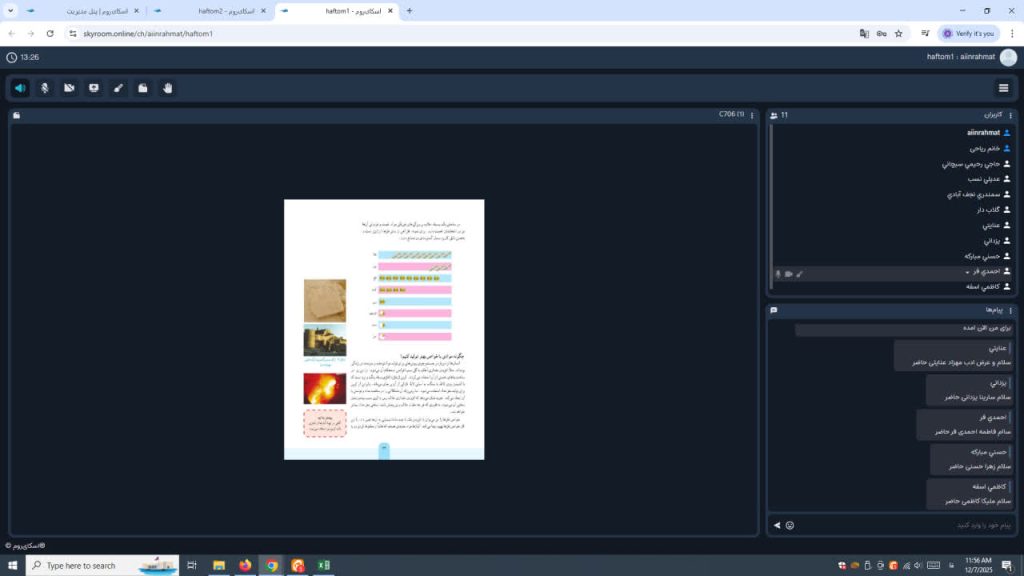Click the displayed textbook page slide

click(384, 329)
